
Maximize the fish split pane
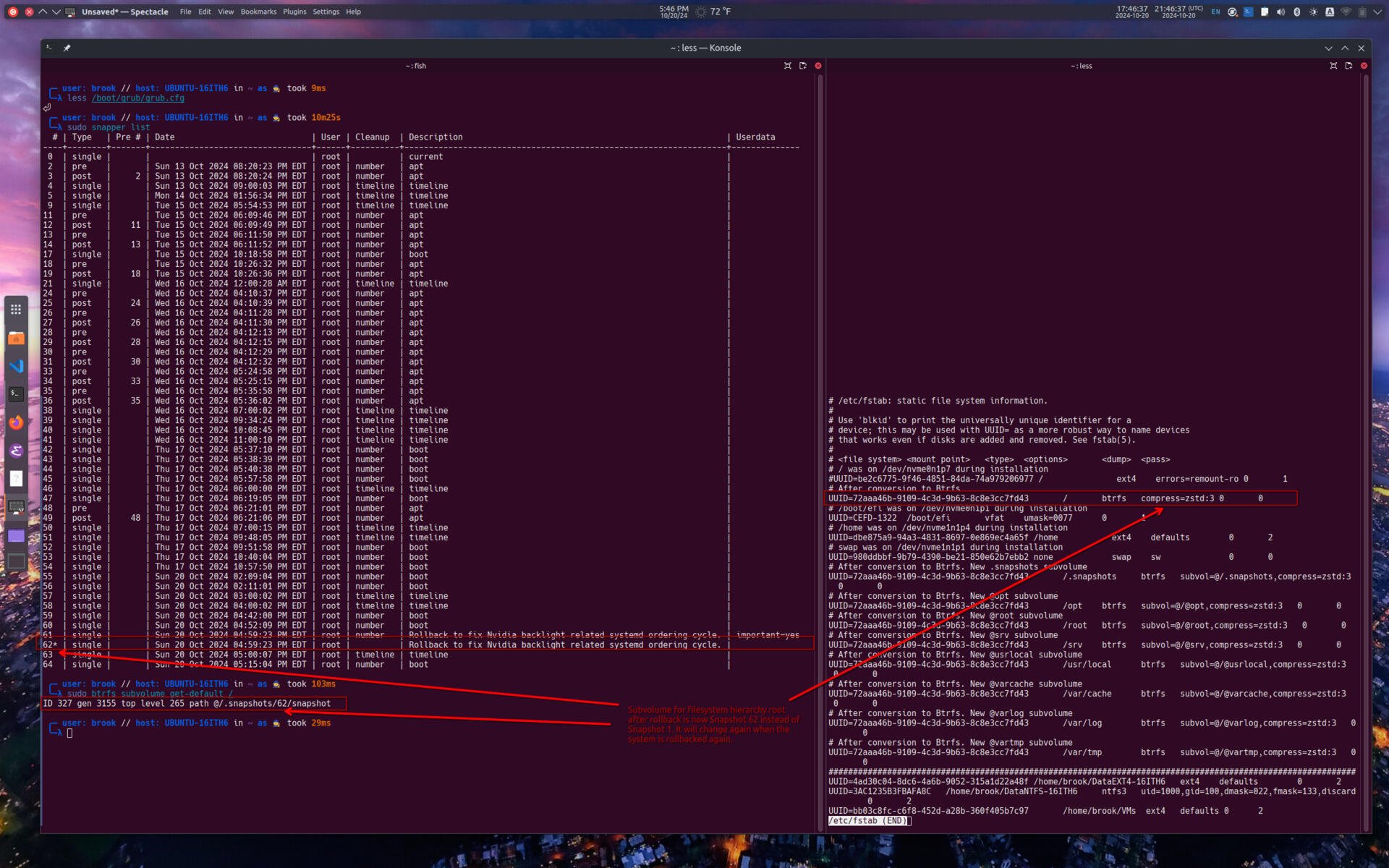(788, 66)
